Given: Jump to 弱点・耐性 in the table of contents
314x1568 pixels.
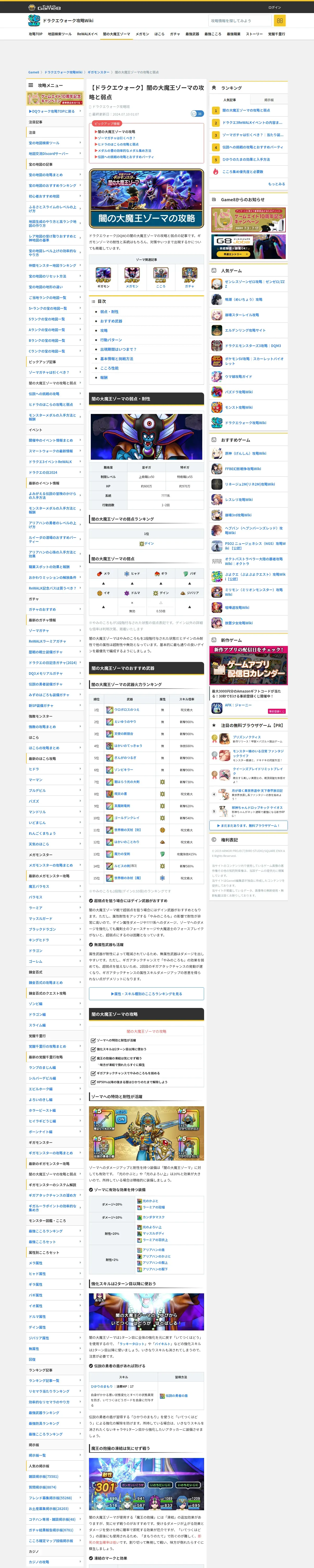Looking at the screenshot, I should (x=110, y=312).
